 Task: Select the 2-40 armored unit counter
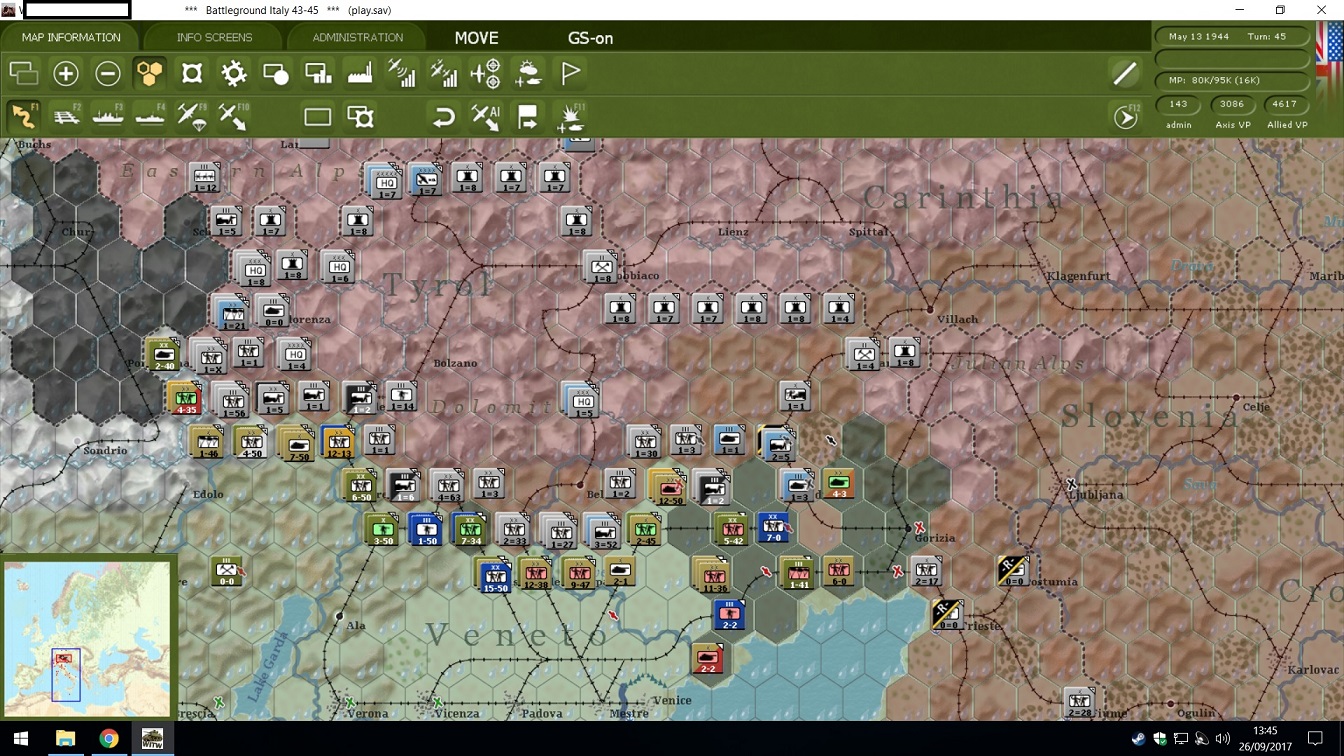pyautogui.click(x=163, y=353)
